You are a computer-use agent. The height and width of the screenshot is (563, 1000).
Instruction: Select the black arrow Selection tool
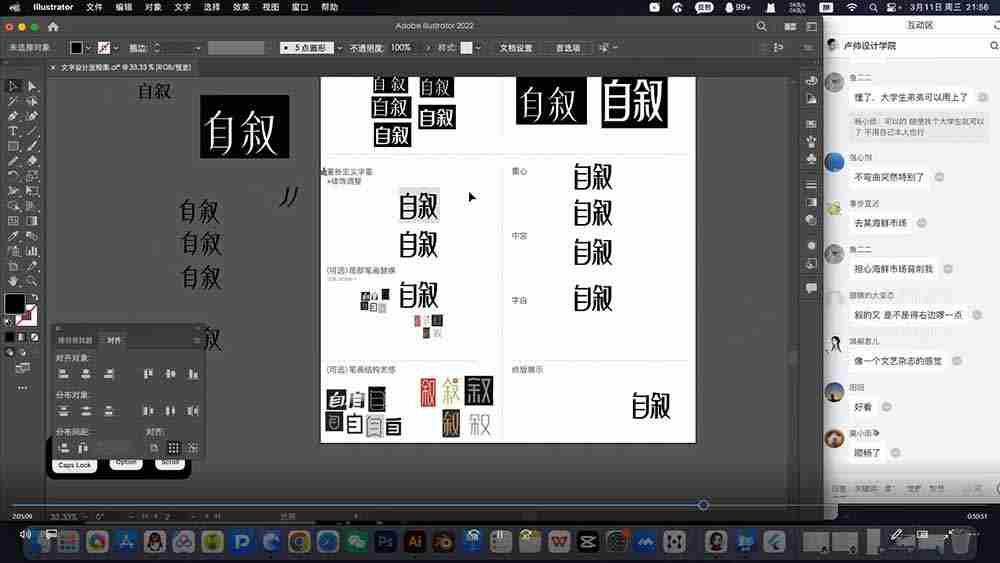(13, 86)
